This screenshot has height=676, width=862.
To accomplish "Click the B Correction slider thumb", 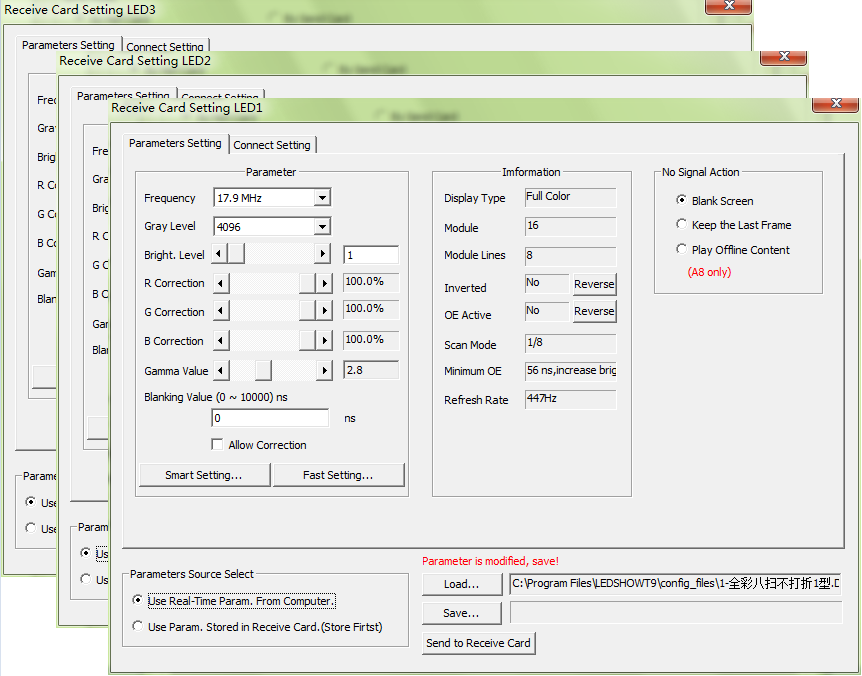I will (x=307, y=341).
